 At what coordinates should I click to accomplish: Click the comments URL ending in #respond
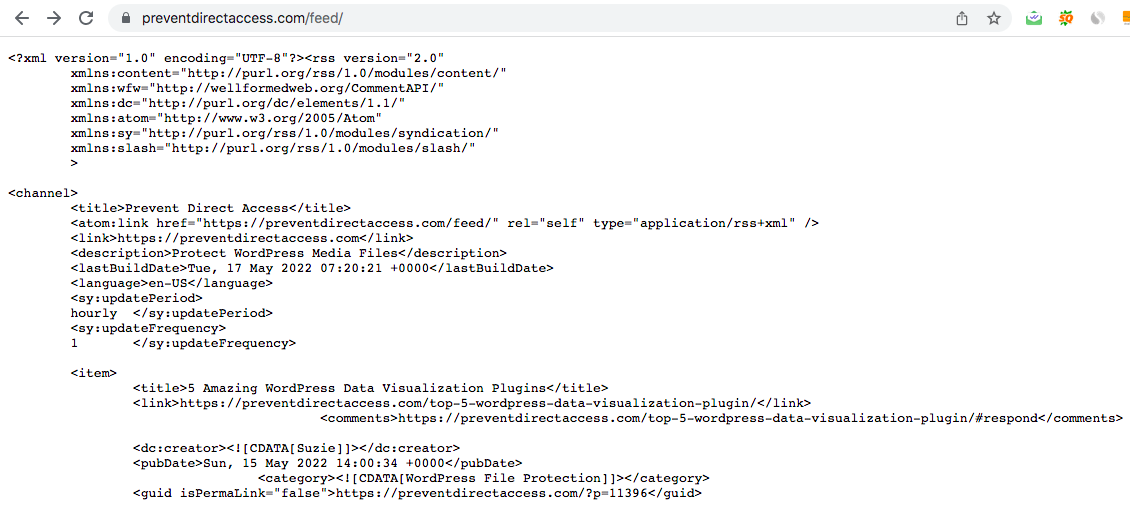pyautogui.click(x=717, y=418)
